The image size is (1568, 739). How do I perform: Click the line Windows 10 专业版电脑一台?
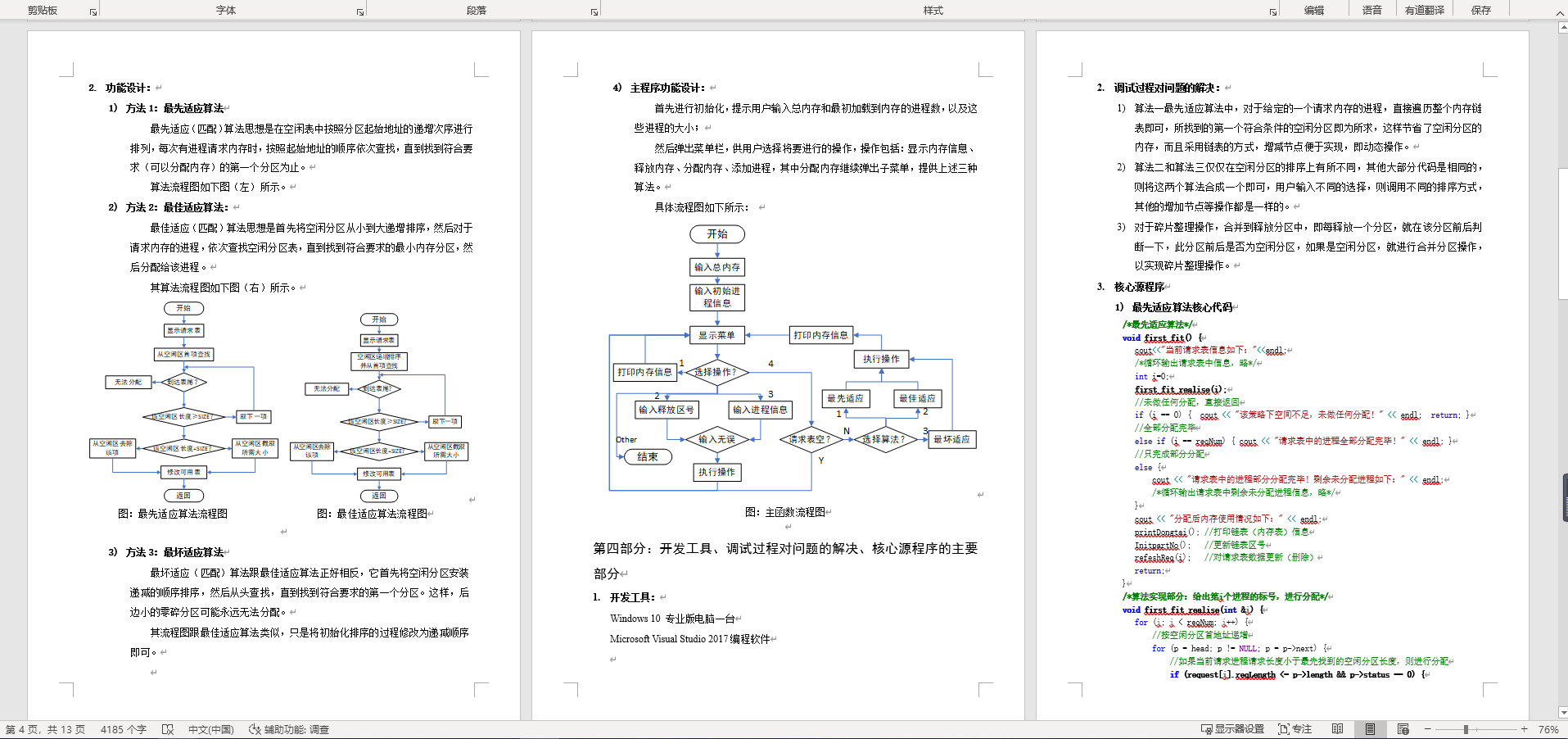click(672, 619)
